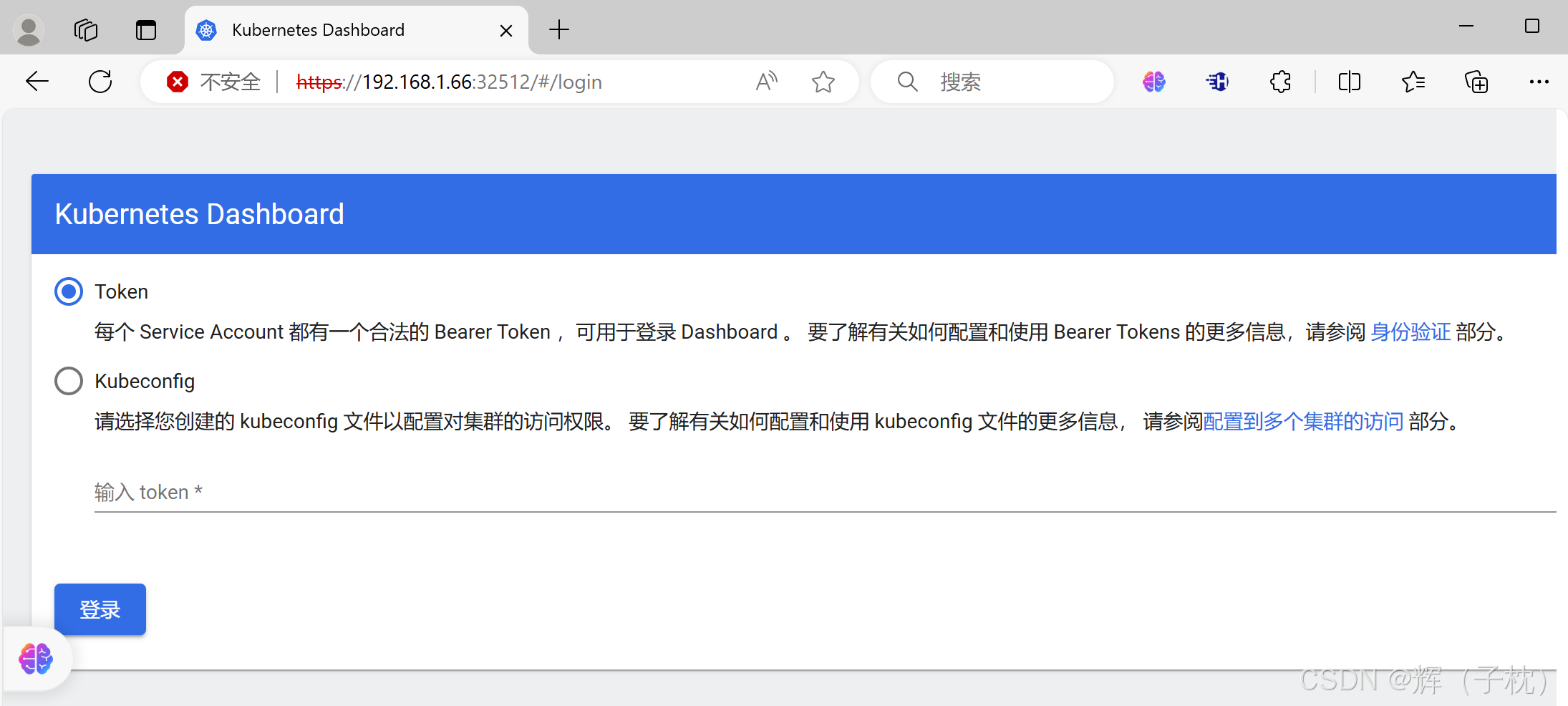This screenshot has width=1568, height=706.
Task: Click the 登录 sign-in button
Action: click(x=100, y=609)
